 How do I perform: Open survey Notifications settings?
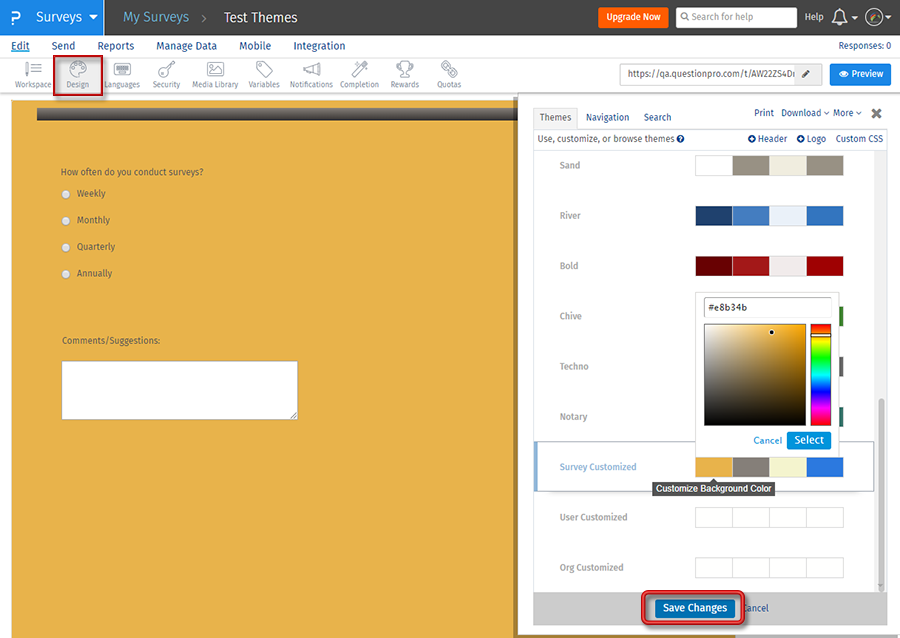310,74
